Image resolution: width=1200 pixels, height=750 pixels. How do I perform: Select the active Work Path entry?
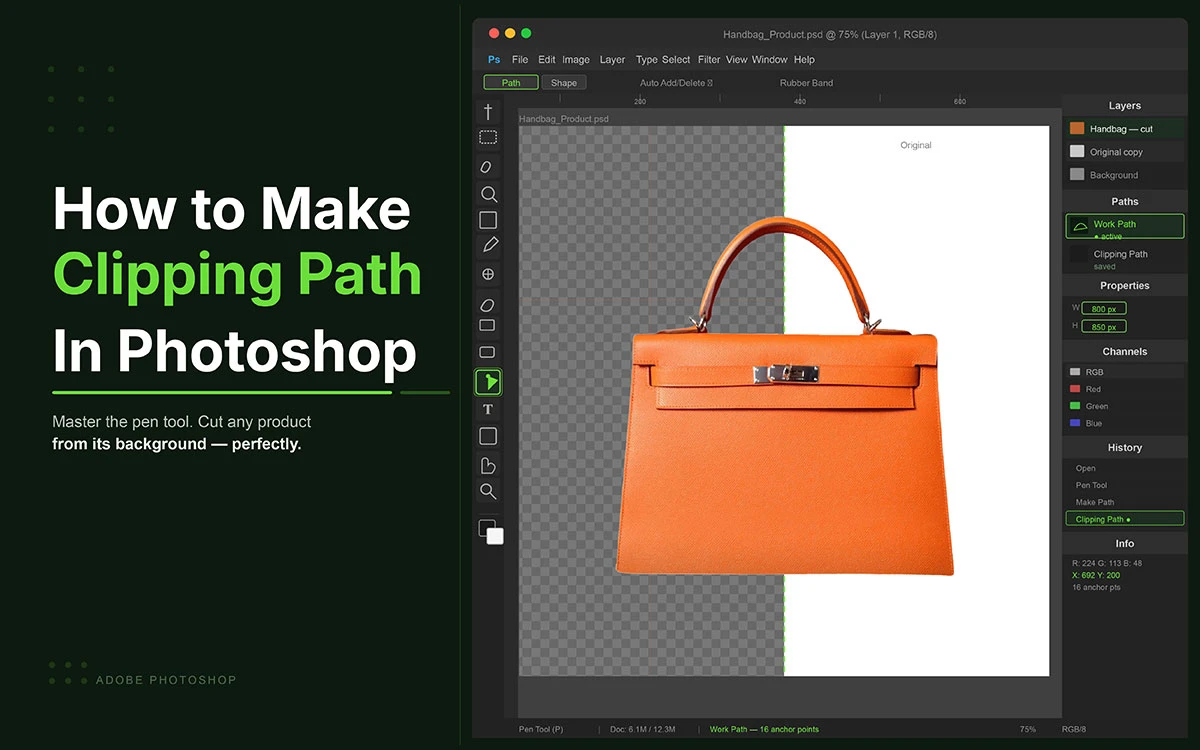[1124, 226]
